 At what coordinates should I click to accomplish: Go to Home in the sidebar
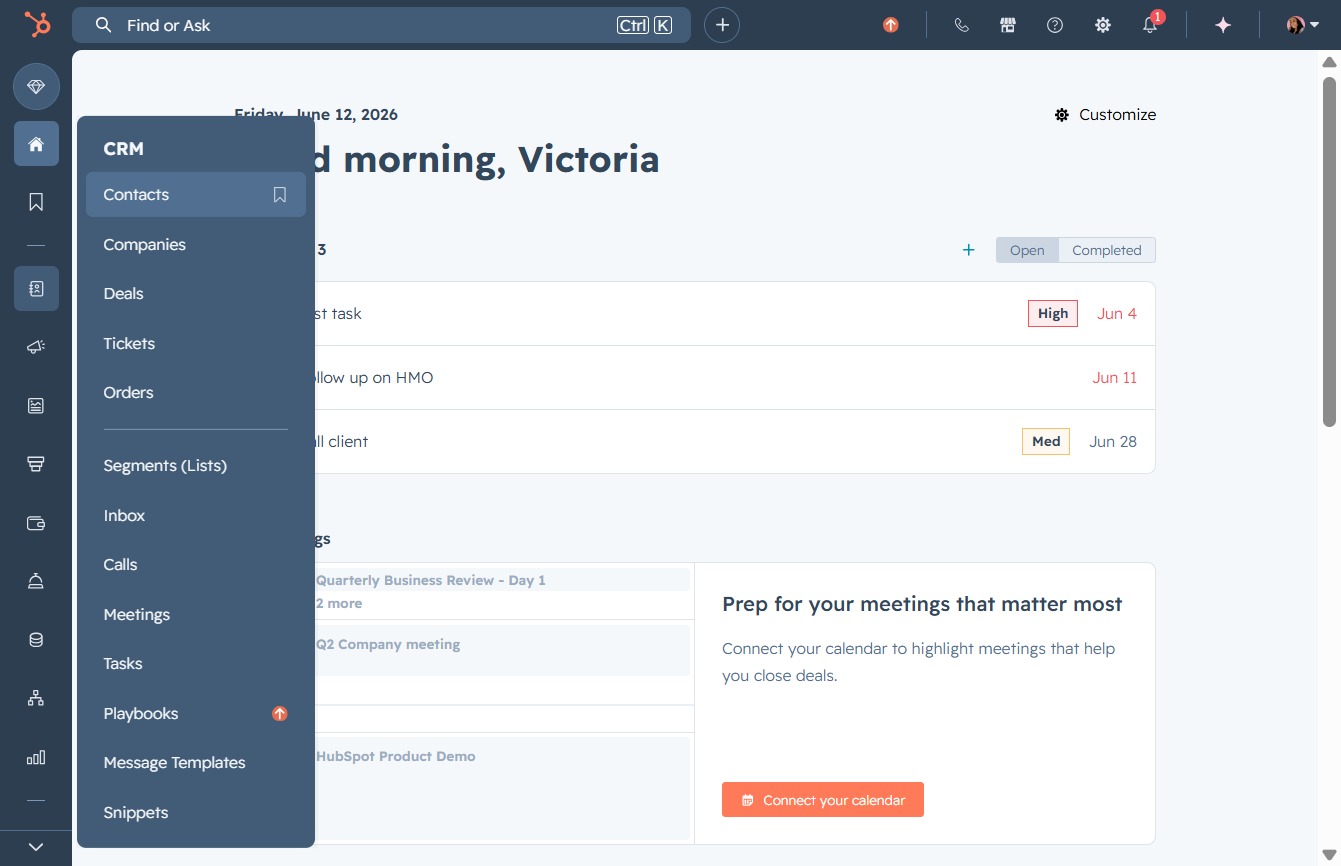point(36,144)
